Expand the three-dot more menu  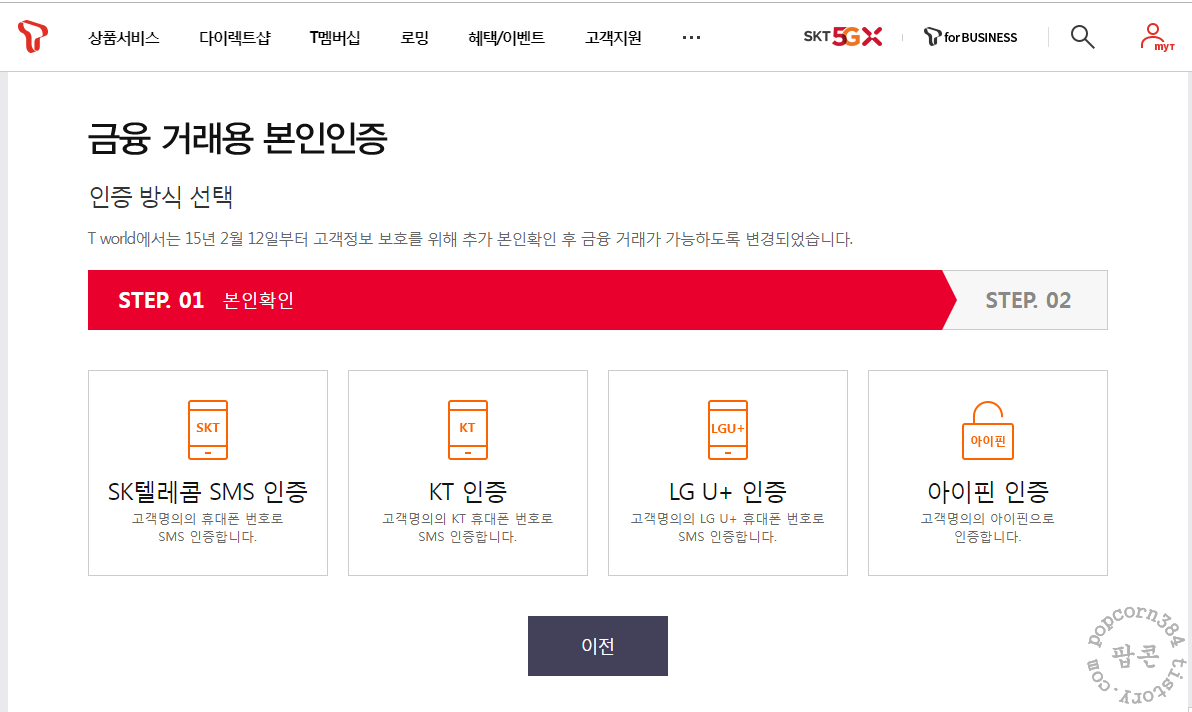click(x=691, y=37)
